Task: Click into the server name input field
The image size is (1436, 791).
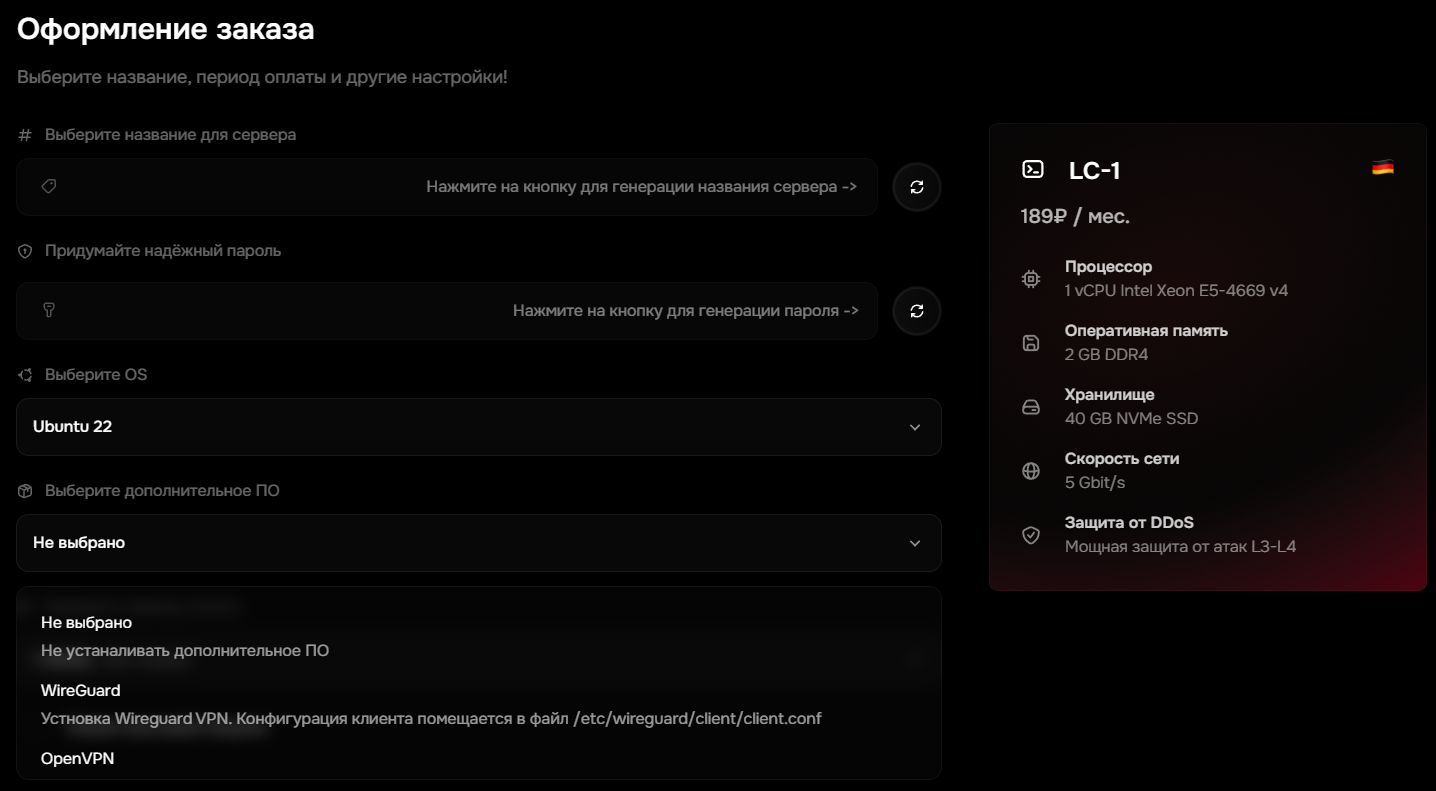Action: point(450,187)
